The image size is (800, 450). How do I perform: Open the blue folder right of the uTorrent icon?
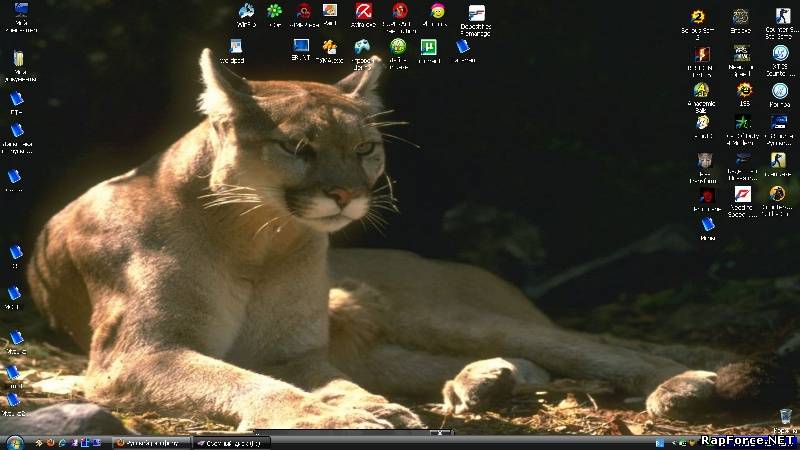[463, 46]
